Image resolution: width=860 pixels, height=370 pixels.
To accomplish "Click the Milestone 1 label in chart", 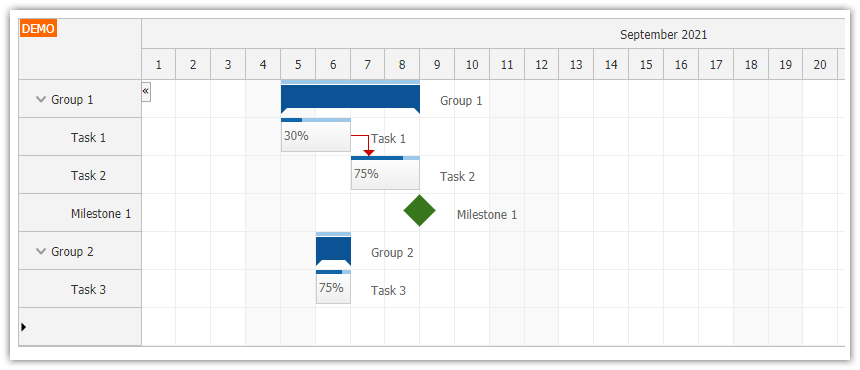I will click(487, 215).
